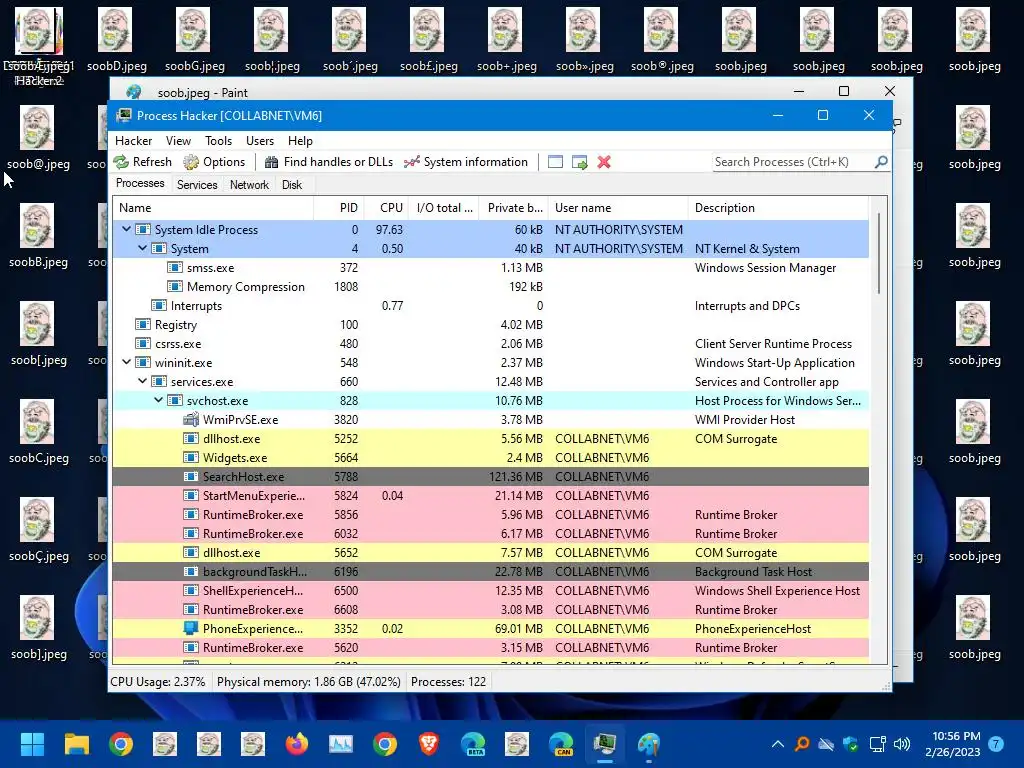Switch to the Network tab
The width and height of the screenshot is (1024, 768).
249,185
